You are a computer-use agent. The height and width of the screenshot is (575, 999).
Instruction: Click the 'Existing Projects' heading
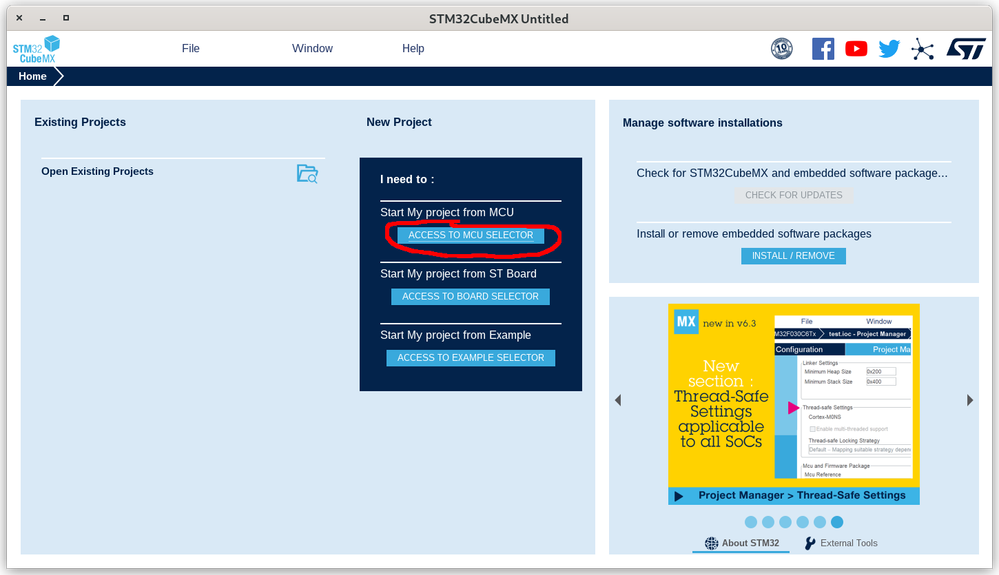[x=80, y=122]
